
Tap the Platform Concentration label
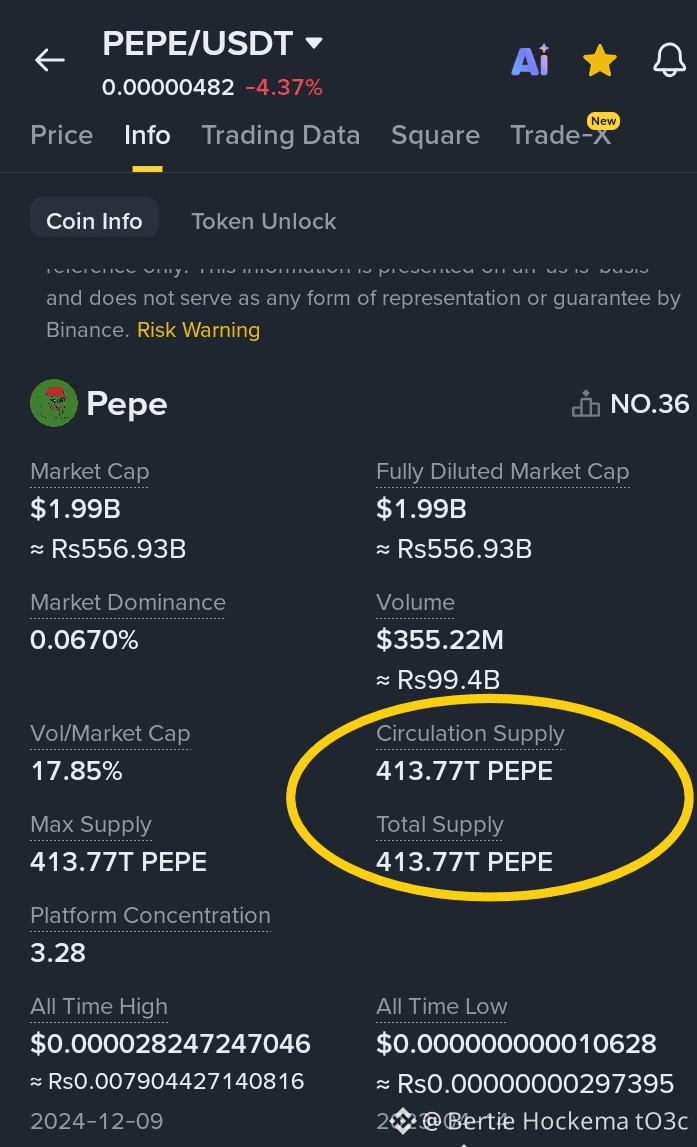pyautogui.click(x=150, y=915)
